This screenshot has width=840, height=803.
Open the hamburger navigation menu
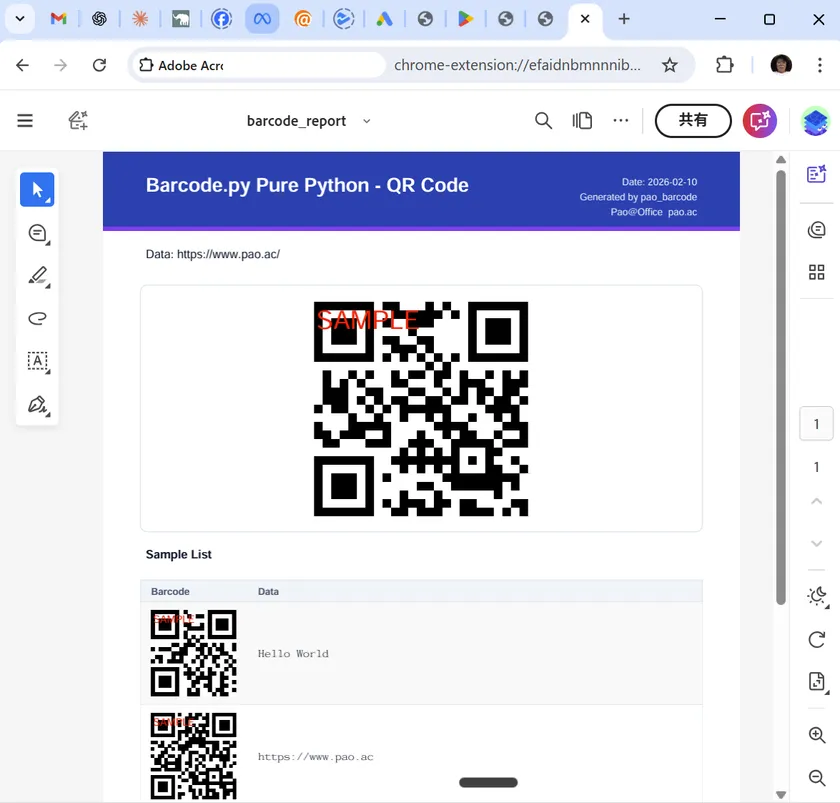24,120
